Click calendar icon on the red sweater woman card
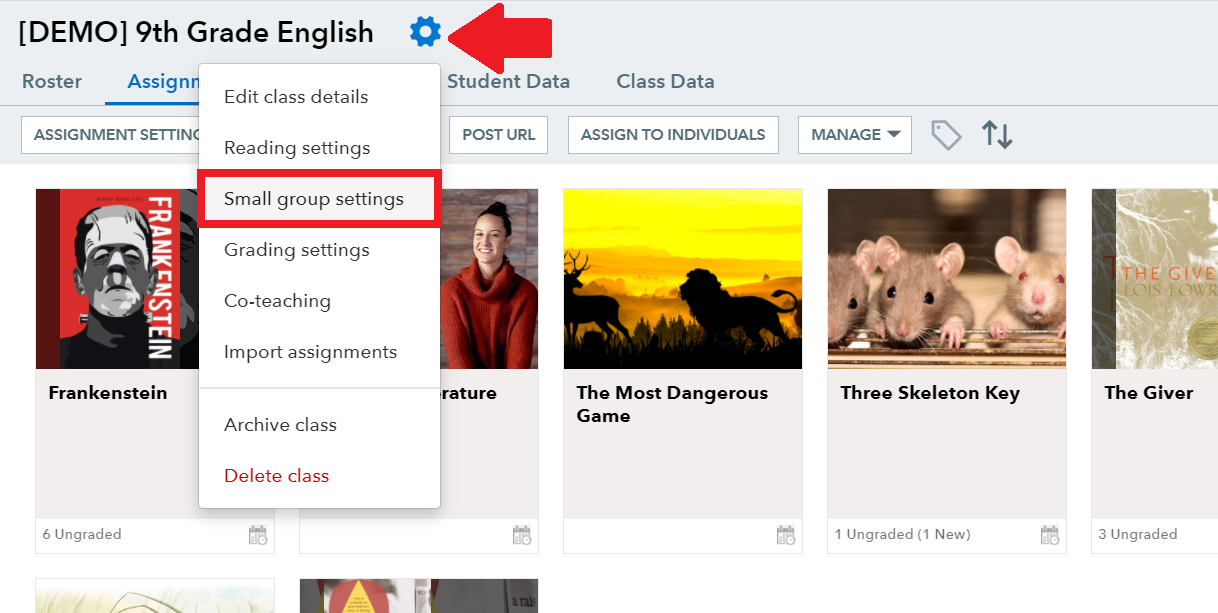The image size is (1218, 613). 522,535
